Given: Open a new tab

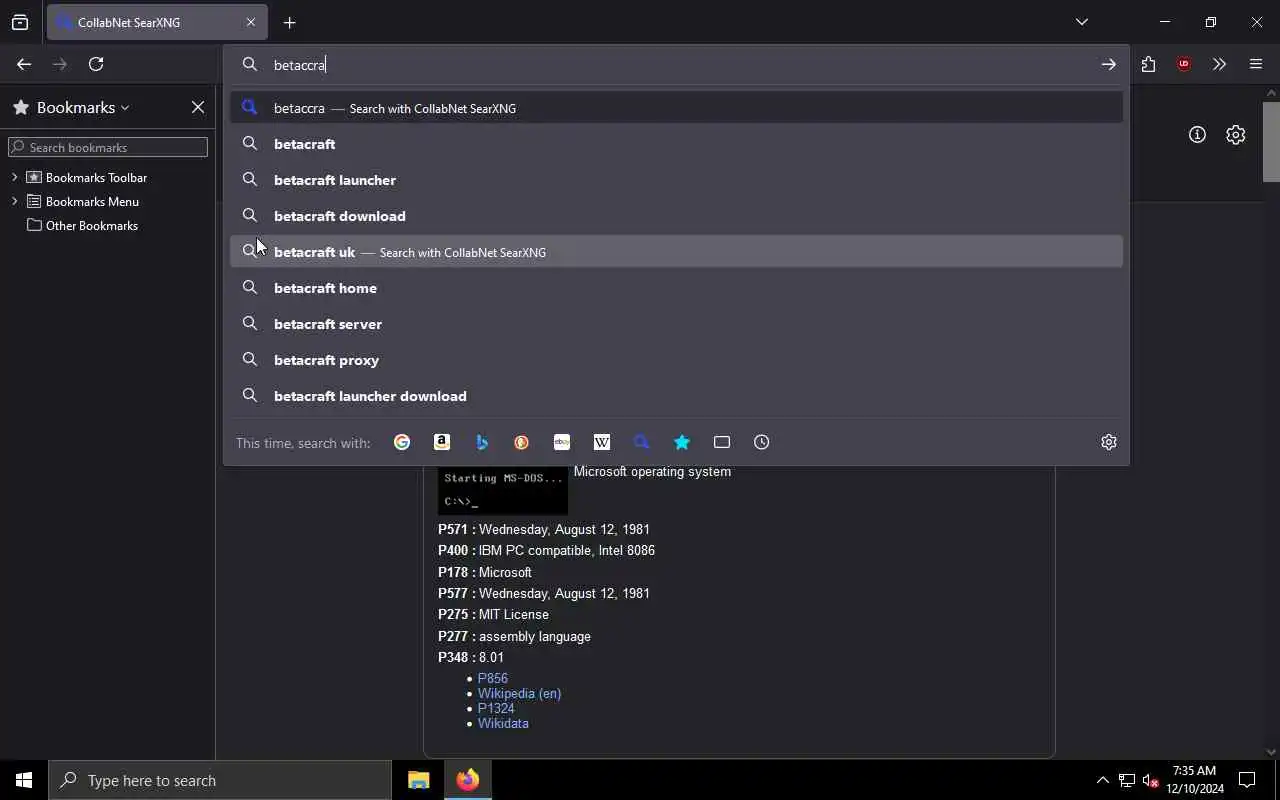Looking at the screenshot, I should tap(289, 22).
